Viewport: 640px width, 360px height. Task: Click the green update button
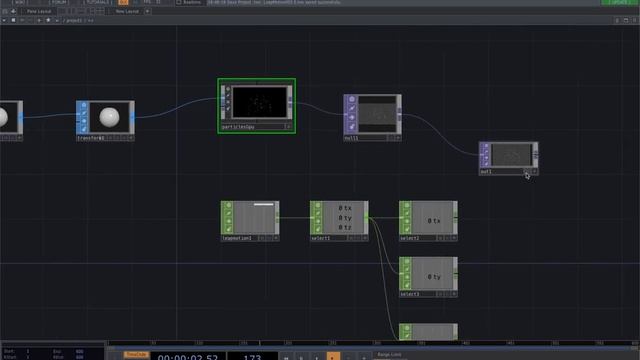tap(620, 2)
